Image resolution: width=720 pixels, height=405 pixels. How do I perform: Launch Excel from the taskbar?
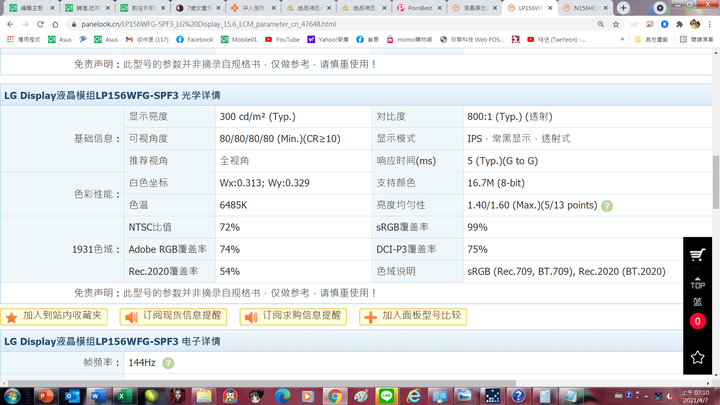(x=124, y=396)
